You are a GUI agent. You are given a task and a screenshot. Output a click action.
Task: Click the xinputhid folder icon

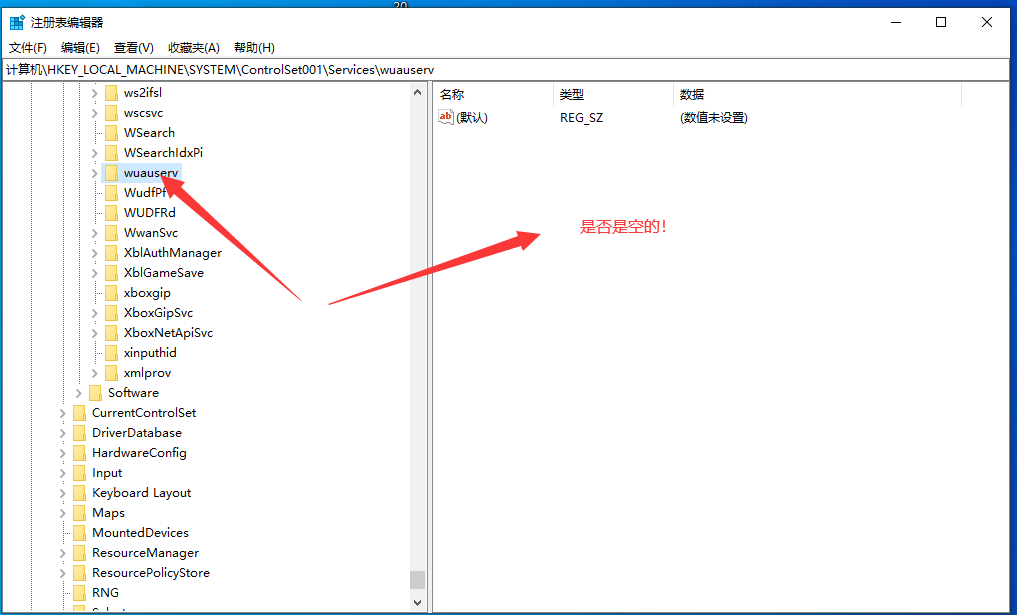(x=112, y=353)
